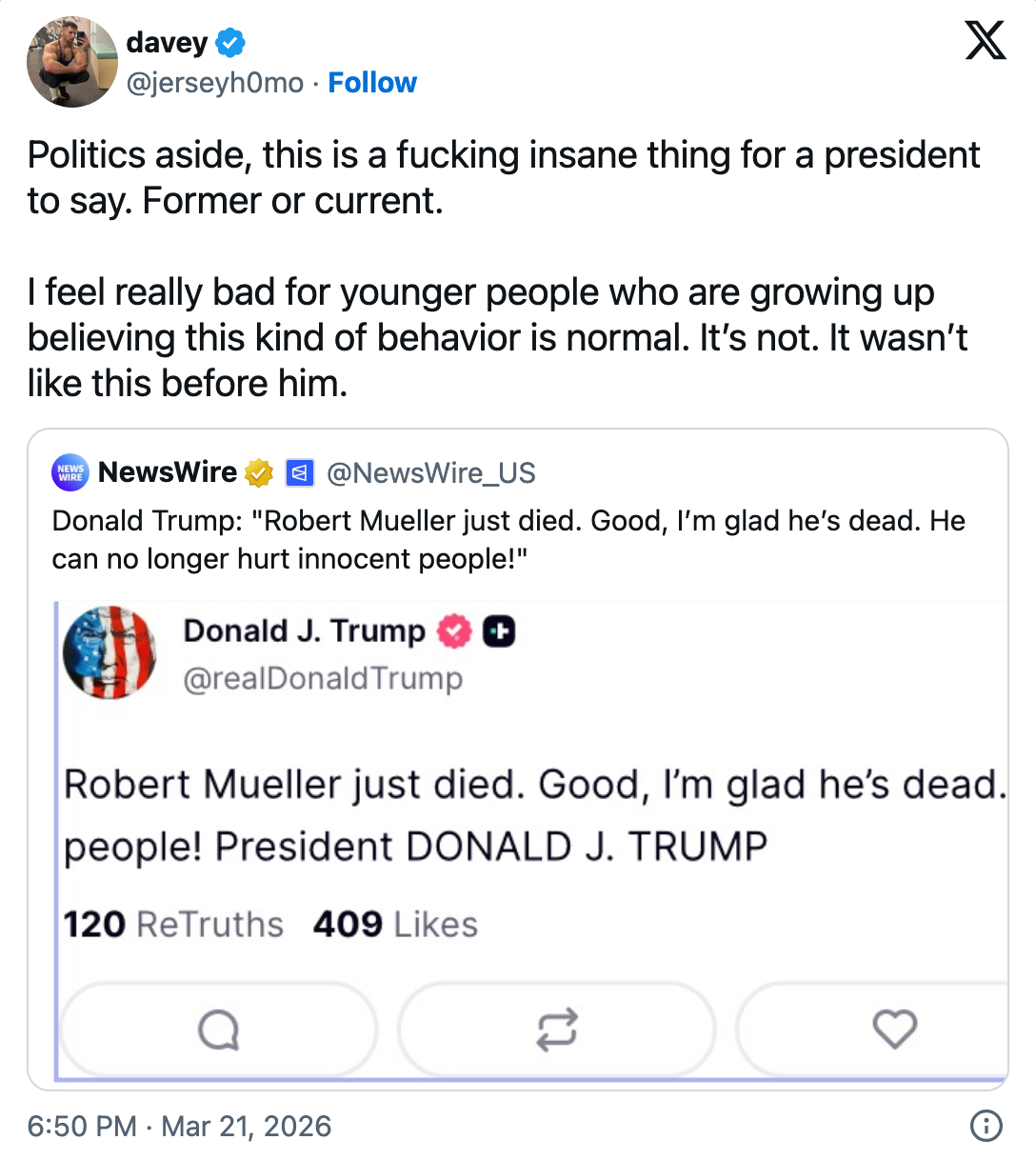Click NewsWire's gold verified badge
Image resolution: width=1036 pixels, height=1160 pixels.
pos(259,472)
